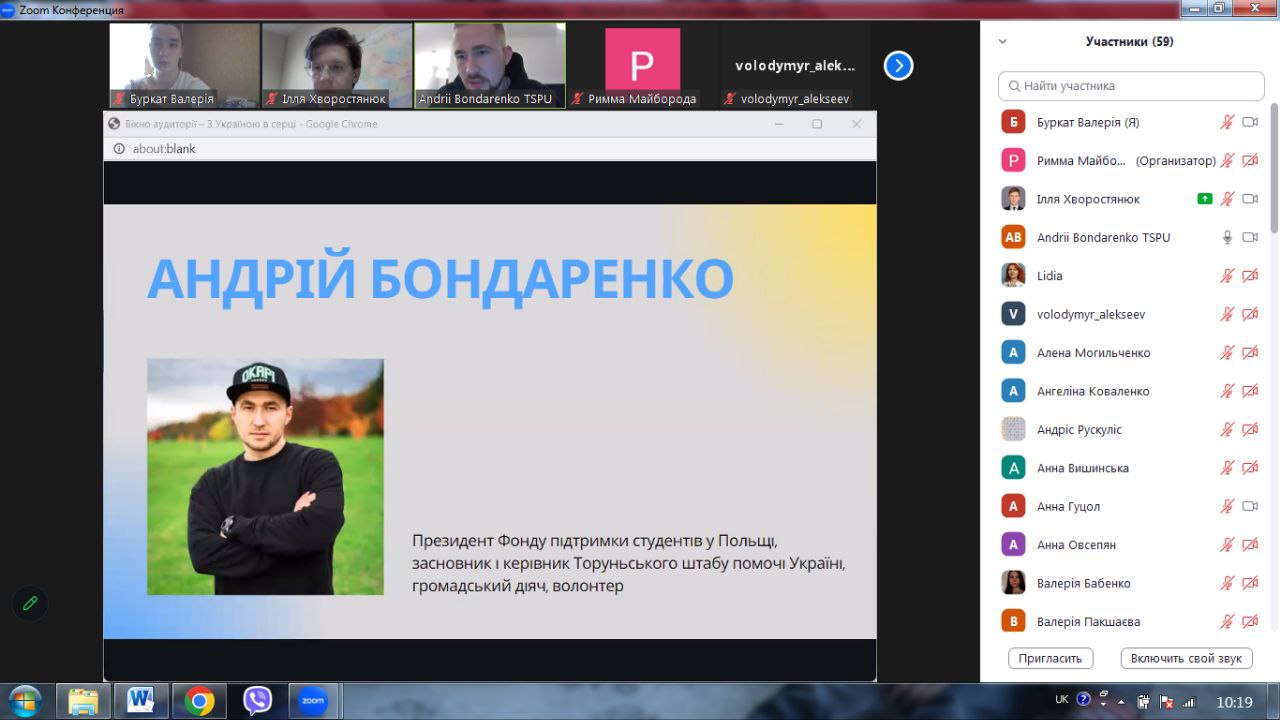Click the participants list vertical scrollbar
The width and height of the screenshot is (1280, 720).
tap(1273, 170)
